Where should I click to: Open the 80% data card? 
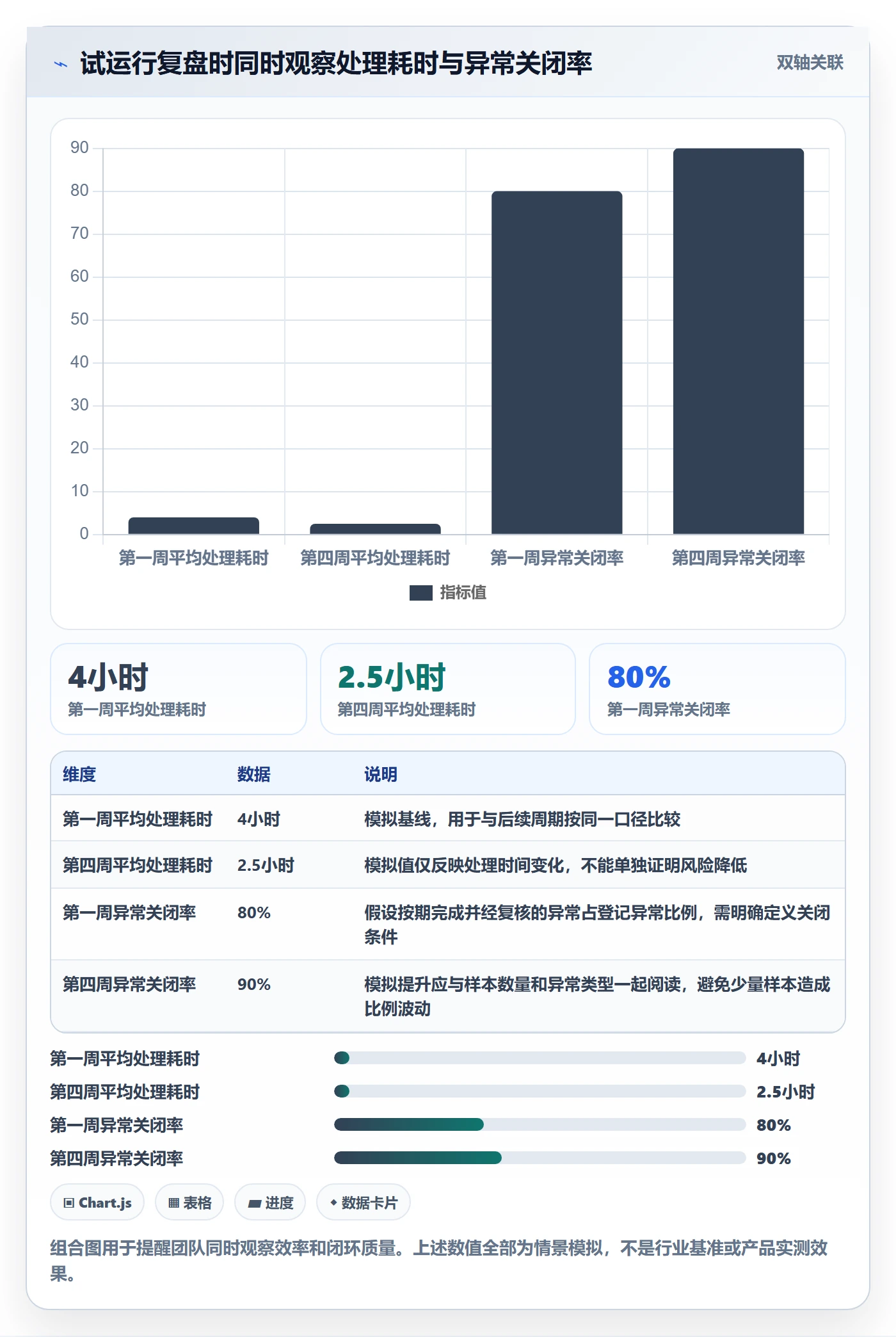717,689
